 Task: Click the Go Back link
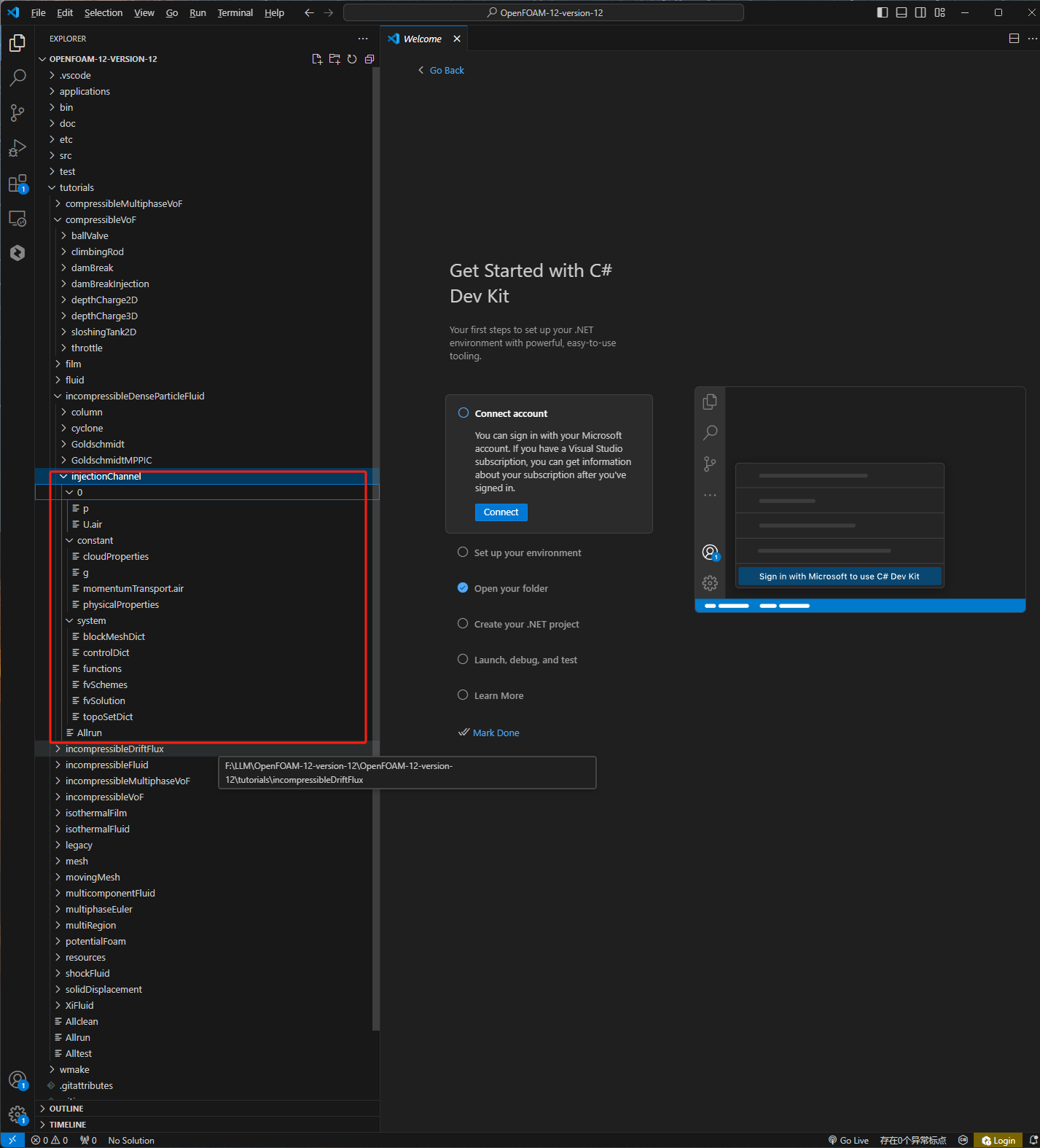[x=441, y=70]
